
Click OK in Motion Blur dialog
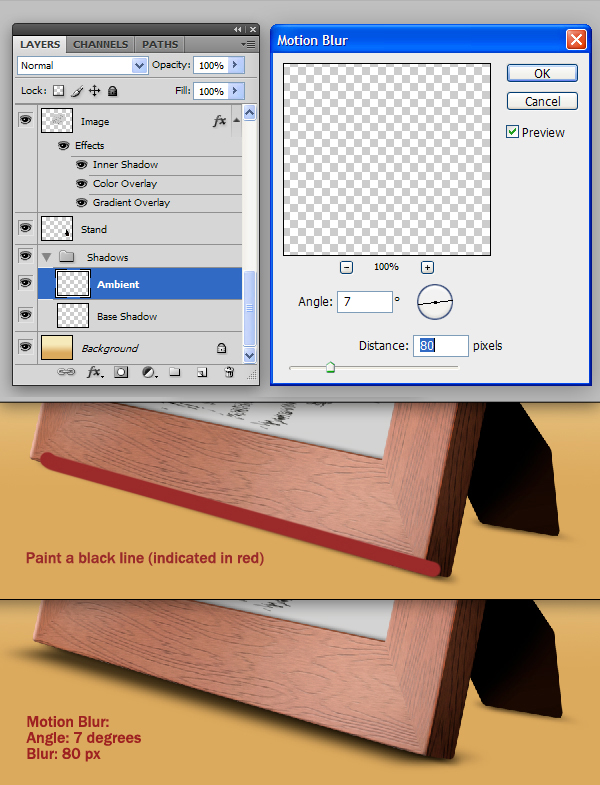(542, 73)
